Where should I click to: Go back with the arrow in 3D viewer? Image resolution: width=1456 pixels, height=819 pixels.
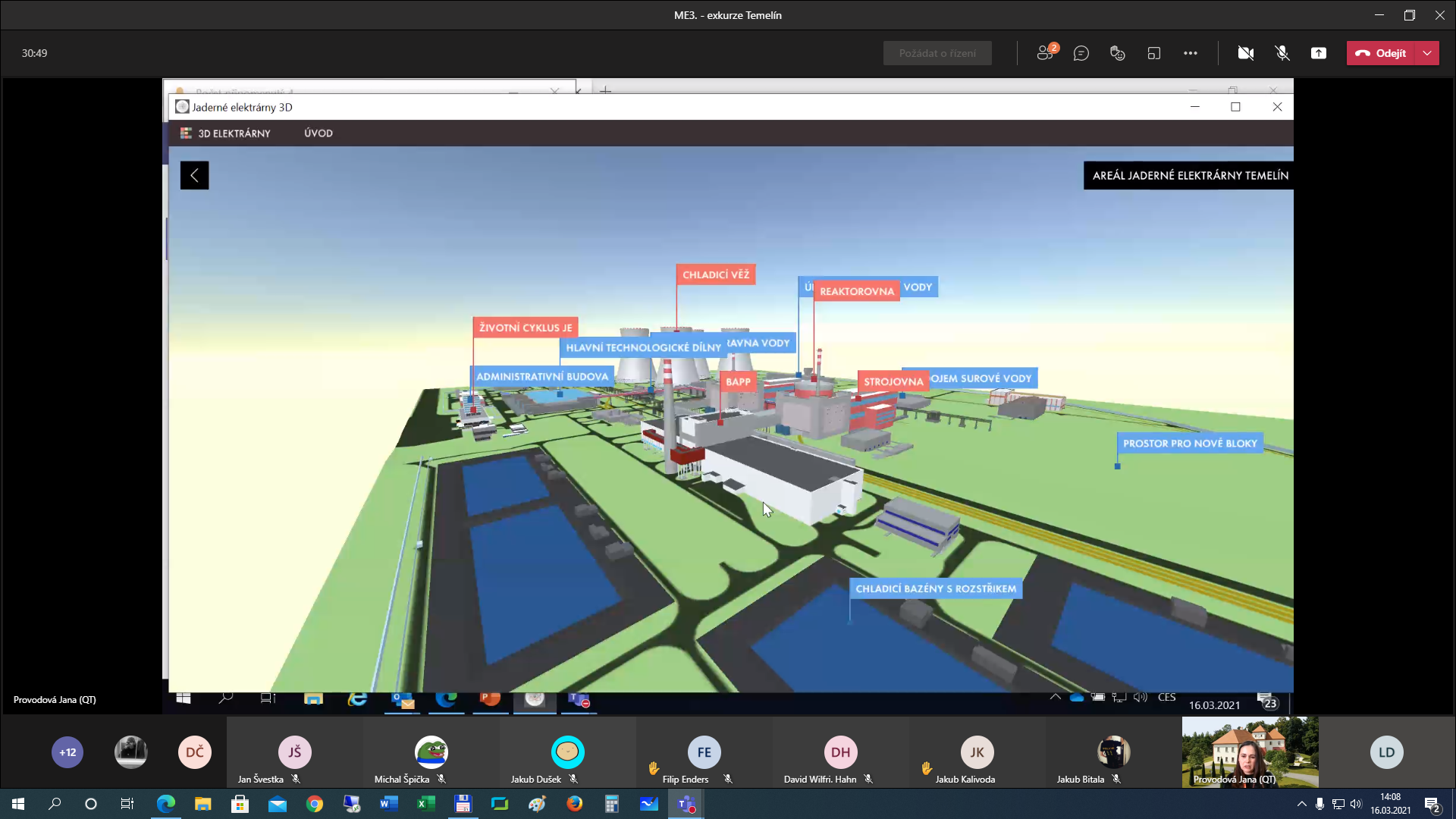click(x=194, y=175)
